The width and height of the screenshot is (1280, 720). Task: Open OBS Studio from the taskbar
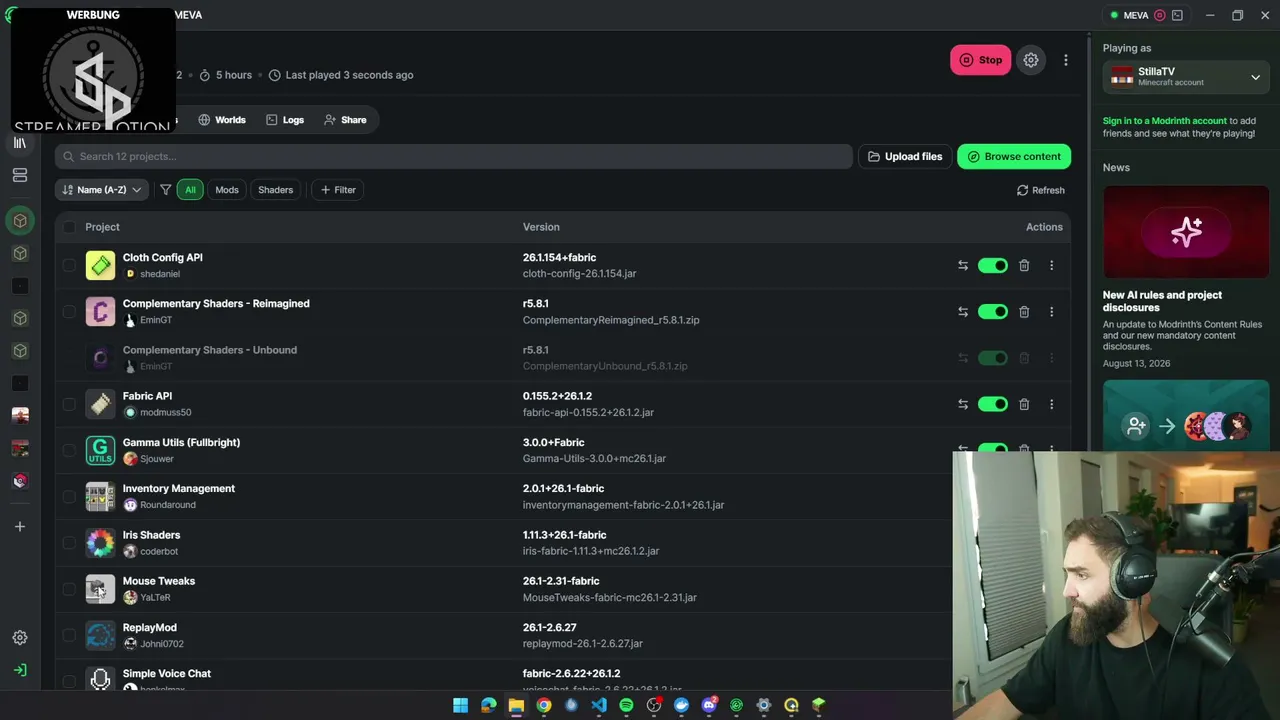click(x=654, y=705)
